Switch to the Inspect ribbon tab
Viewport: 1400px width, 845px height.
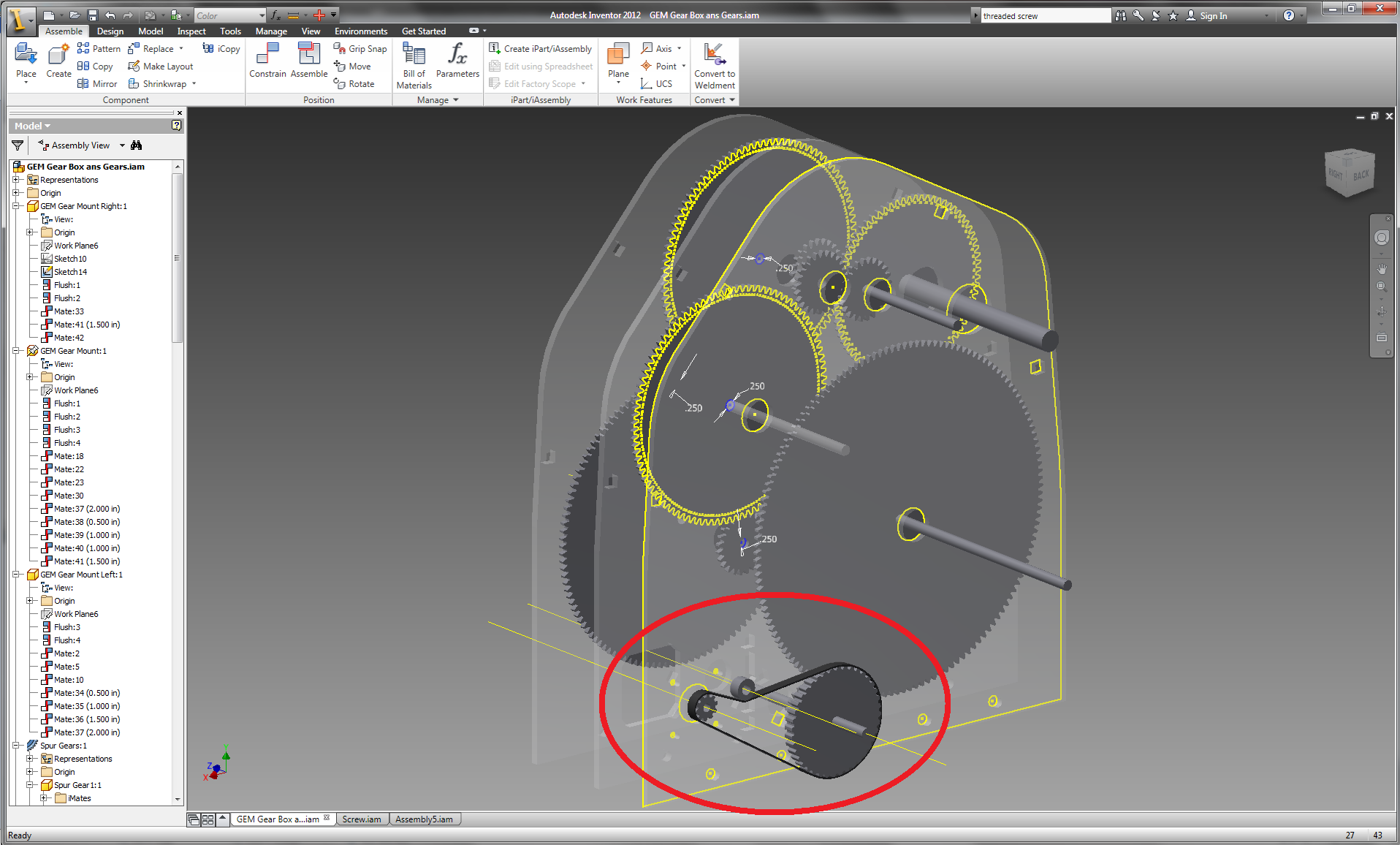click(x=191, y=31)
